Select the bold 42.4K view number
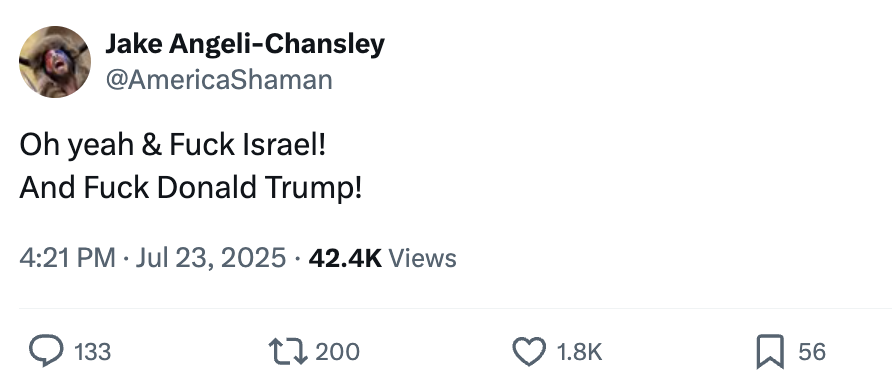The image size is (892, 392). [345, 258]
